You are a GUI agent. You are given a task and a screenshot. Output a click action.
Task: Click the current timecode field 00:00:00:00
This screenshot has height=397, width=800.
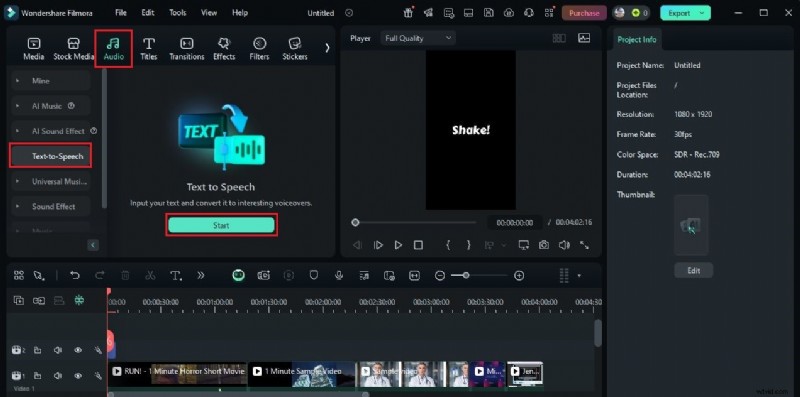[x=515, y=222]
